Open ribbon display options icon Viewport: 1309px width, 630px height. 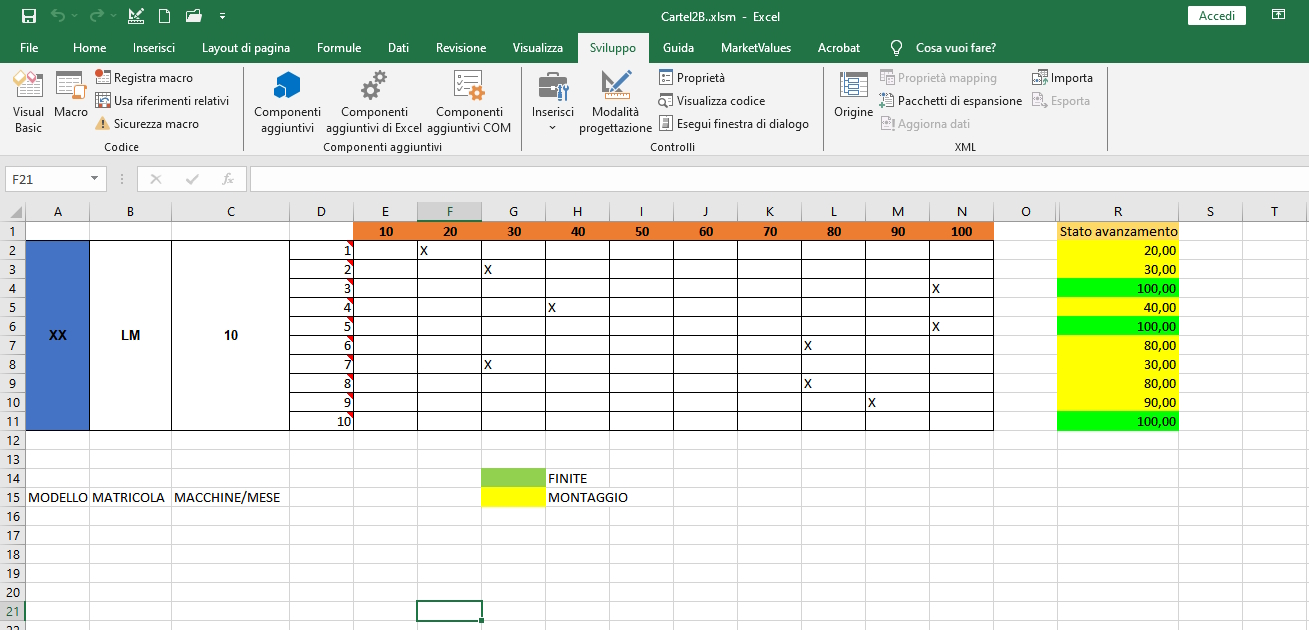point(1277,15)
